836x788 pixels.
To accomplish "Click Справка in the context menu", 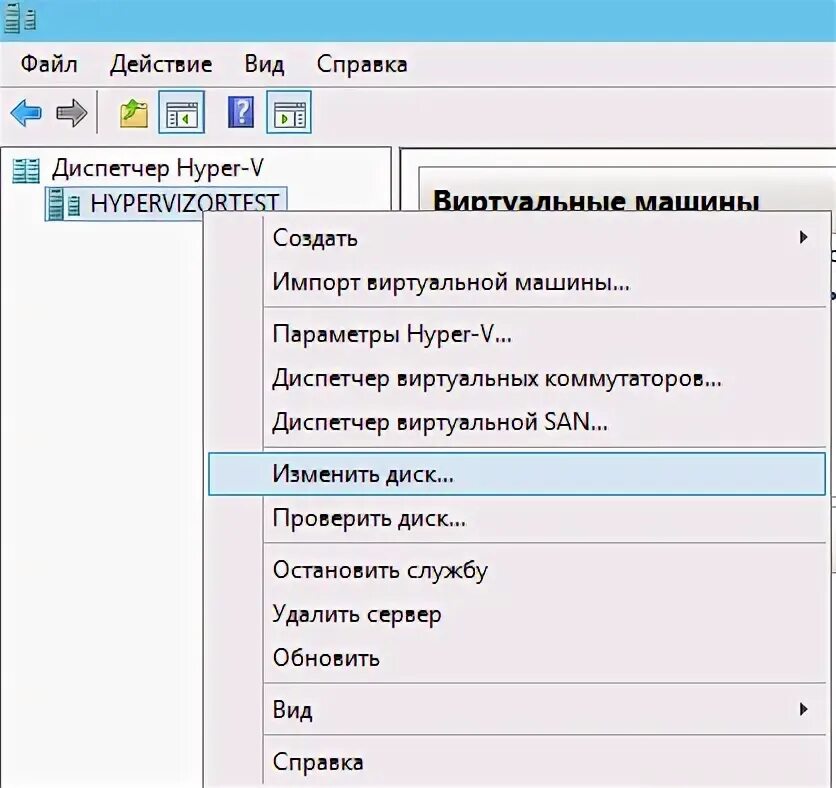I will (x=517, y=762).
